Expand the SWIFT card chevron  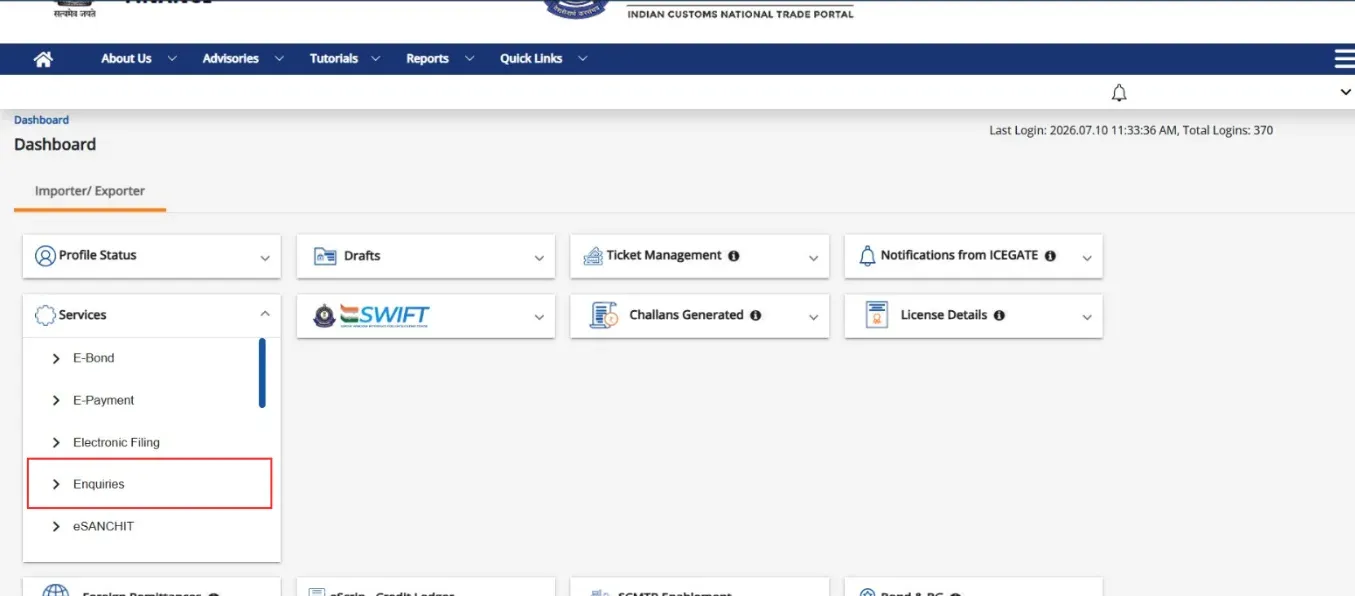[x=539, y=317]
